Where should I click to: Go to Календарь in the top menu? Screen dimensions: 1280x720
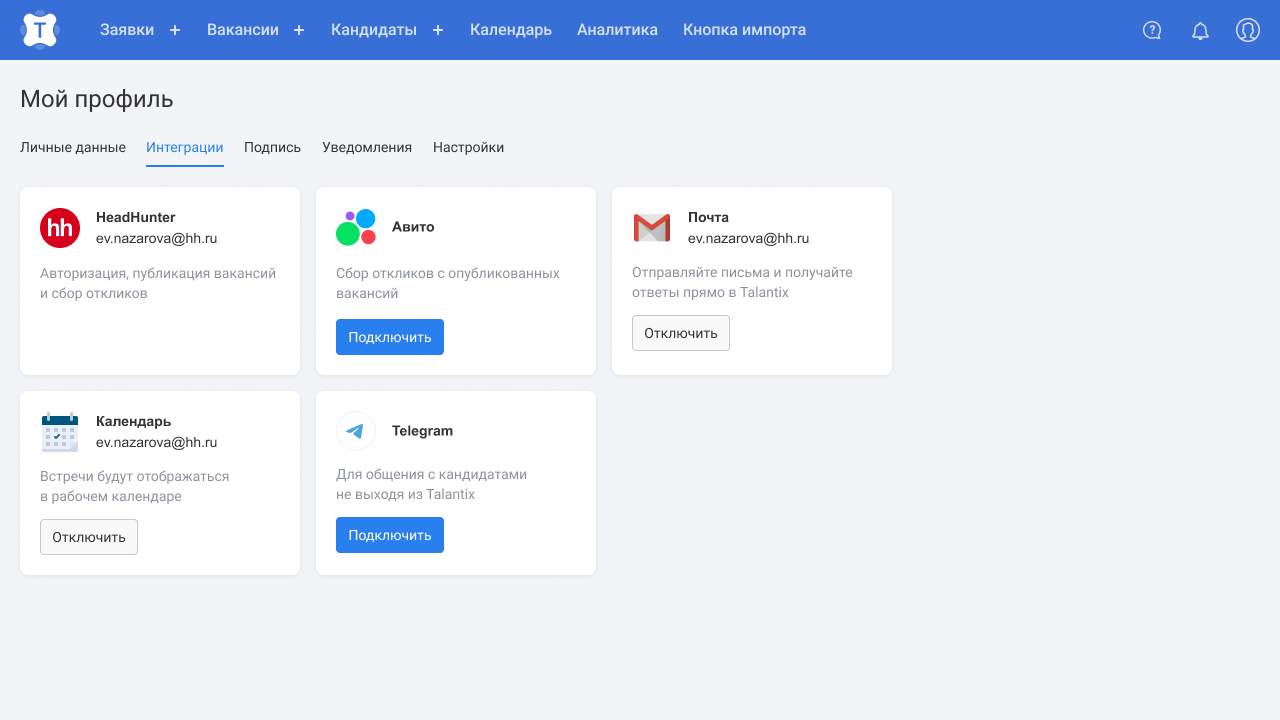[511, 30]
